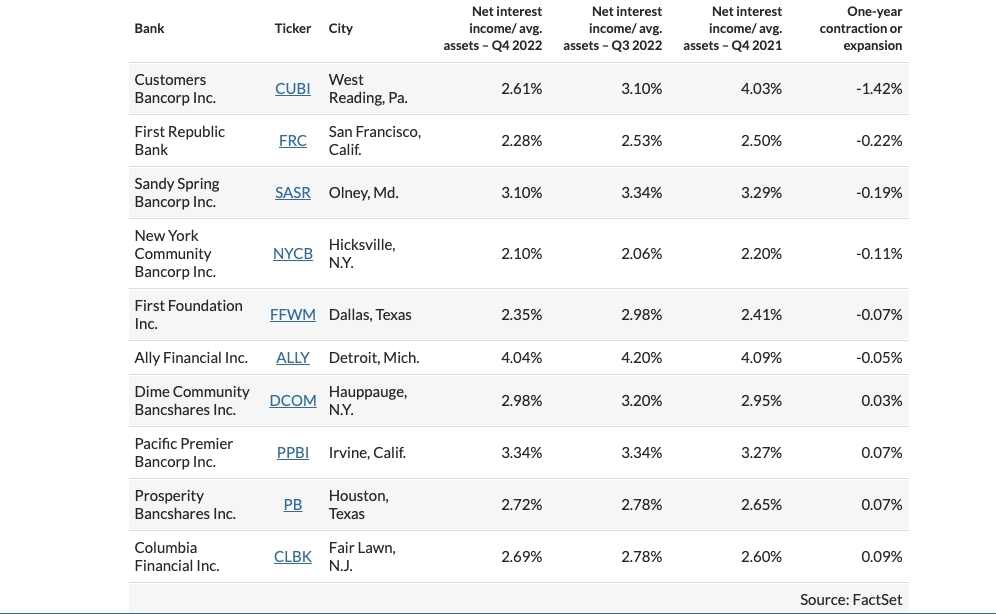Screen dimensions: 996x614
Task: Open the FFWM ticker link
Action: click(292, 315)
